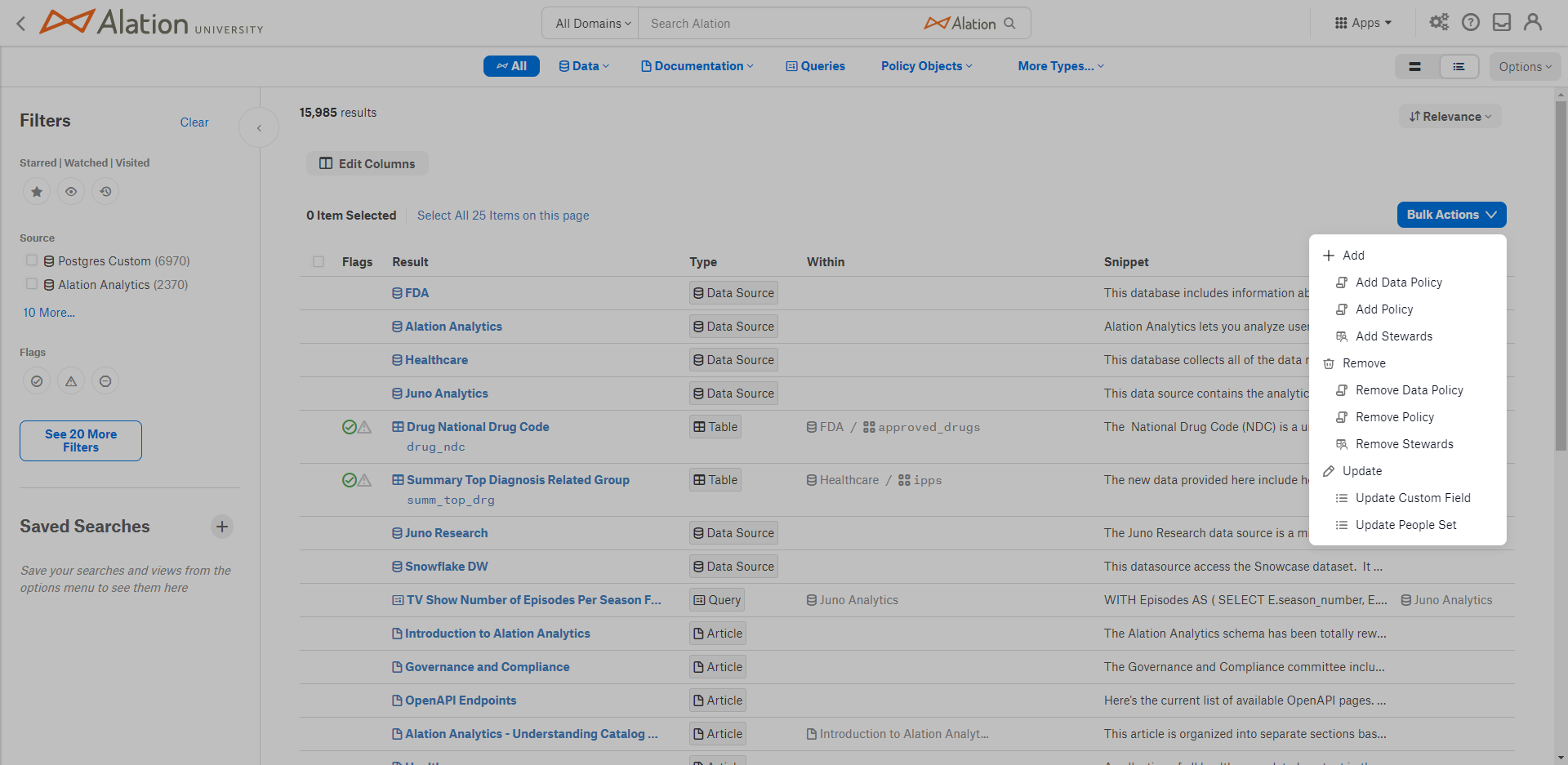Choose Add Stewards from bulk menu

[x=1393, y=336]
